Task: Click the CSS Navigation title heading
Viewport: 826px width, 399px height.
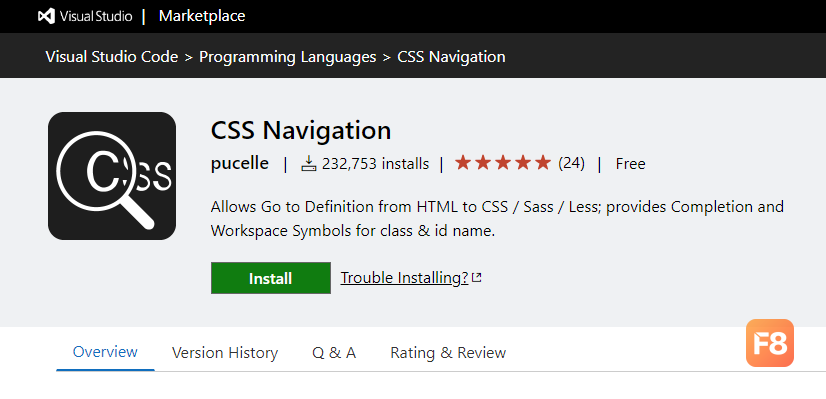Action: pos(301,130)
